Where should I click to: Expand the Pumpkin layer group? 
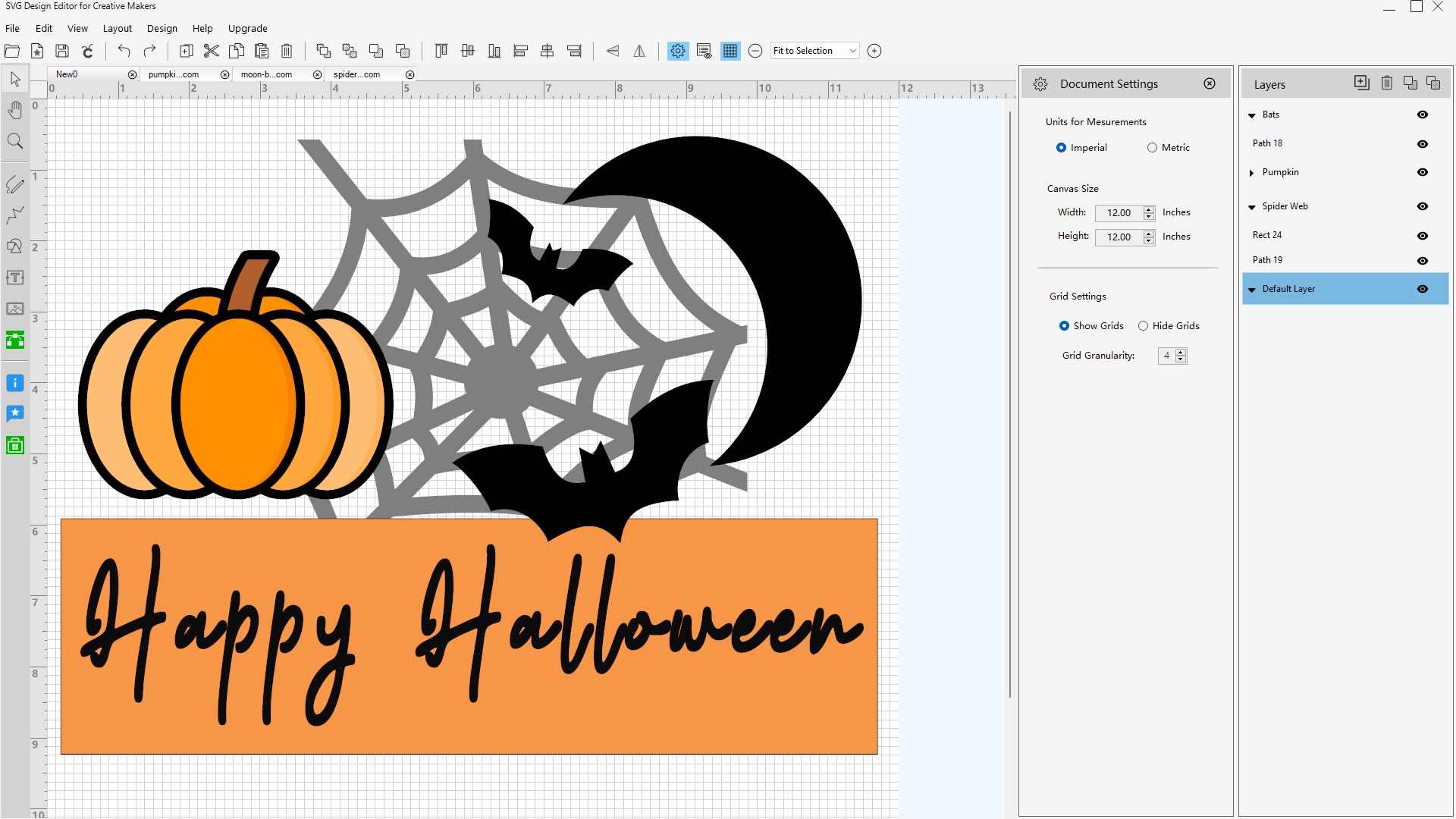pos(1251,173)
